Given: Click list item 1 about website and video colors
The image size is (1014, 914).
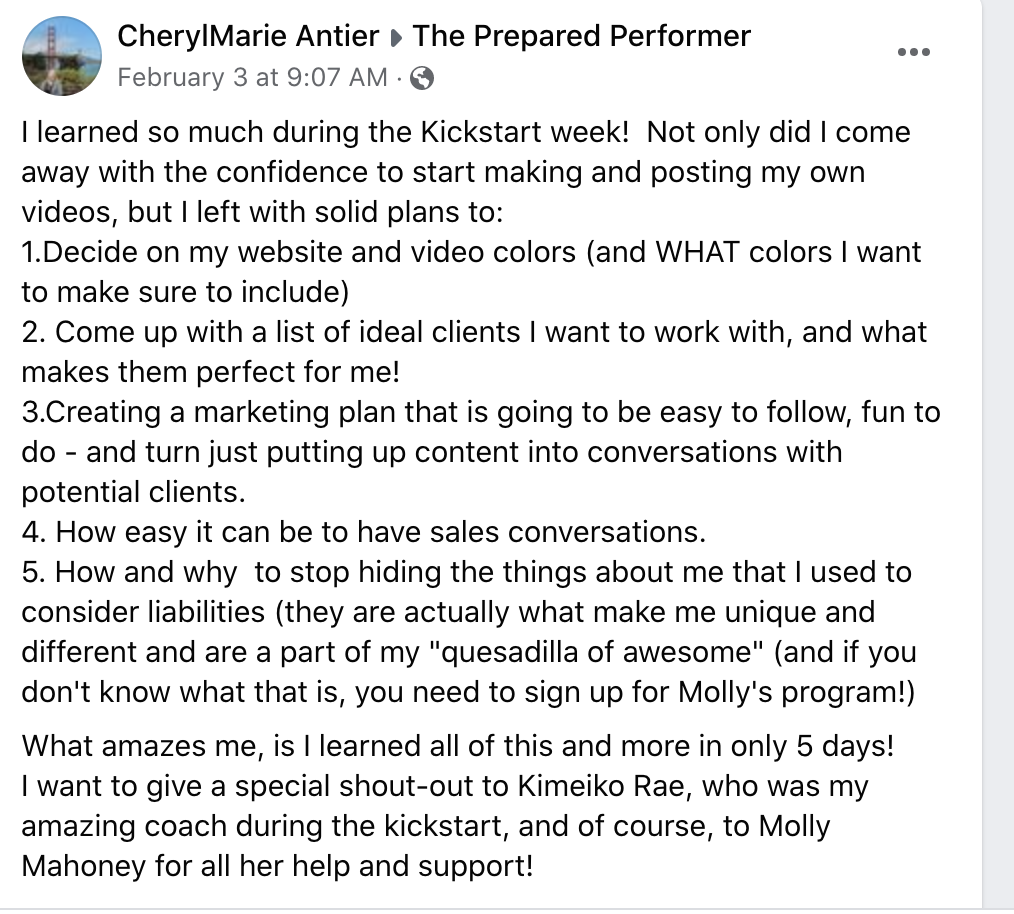Looking at the screenshot, I should pyautogui.click(x=471, y=272).
